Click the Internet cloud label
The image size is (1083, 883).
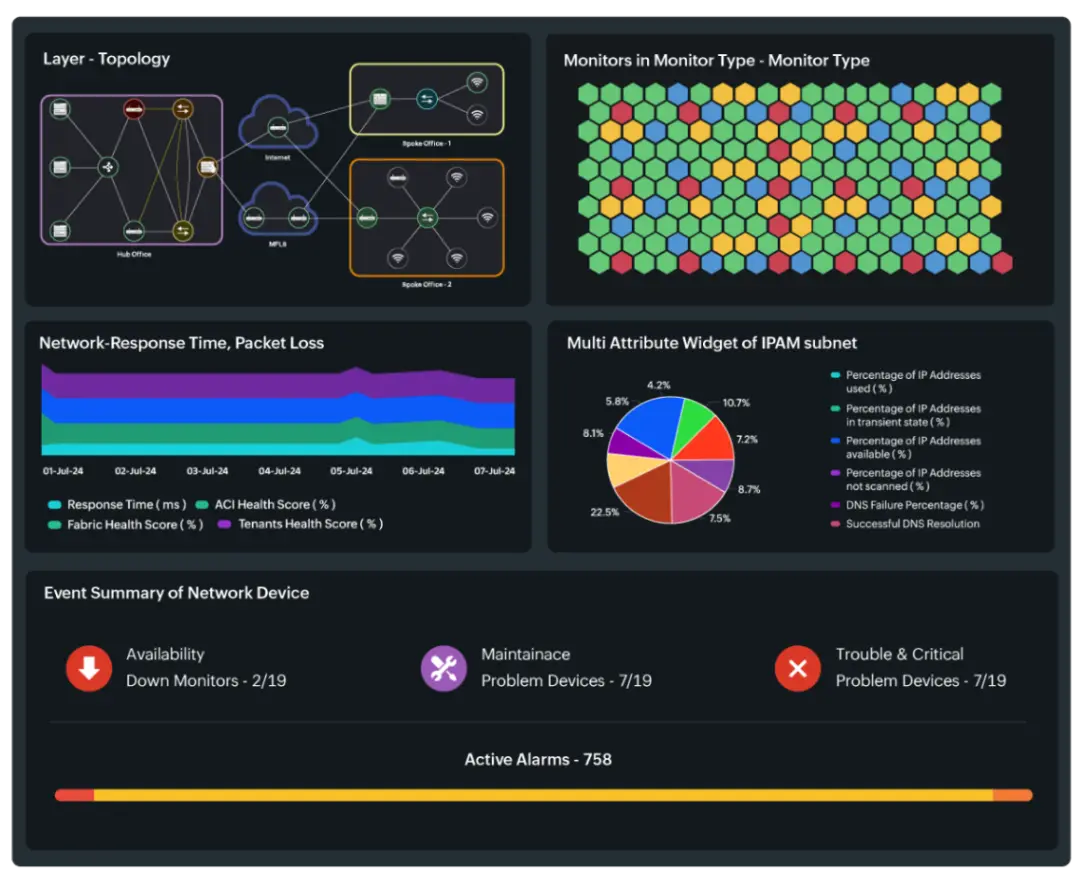[x=278, y=158]
